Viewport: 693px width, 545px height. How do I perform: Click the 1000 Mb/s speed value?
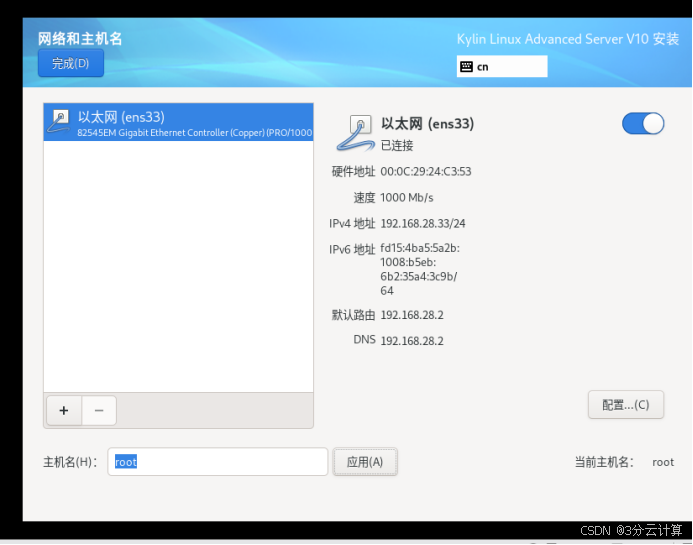click(x=407, y=198)
